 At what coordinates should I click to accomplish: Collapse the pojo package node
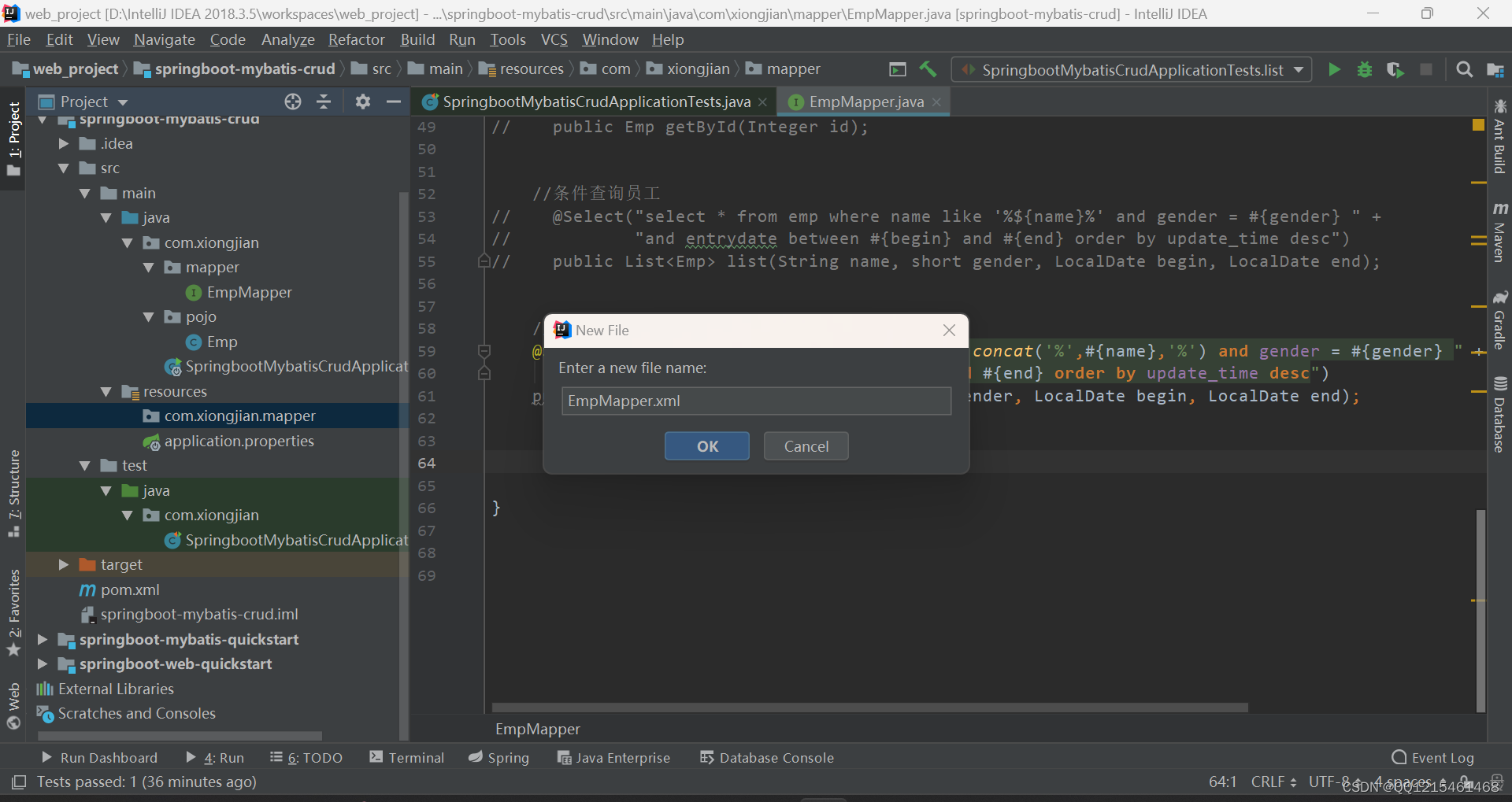149,317
